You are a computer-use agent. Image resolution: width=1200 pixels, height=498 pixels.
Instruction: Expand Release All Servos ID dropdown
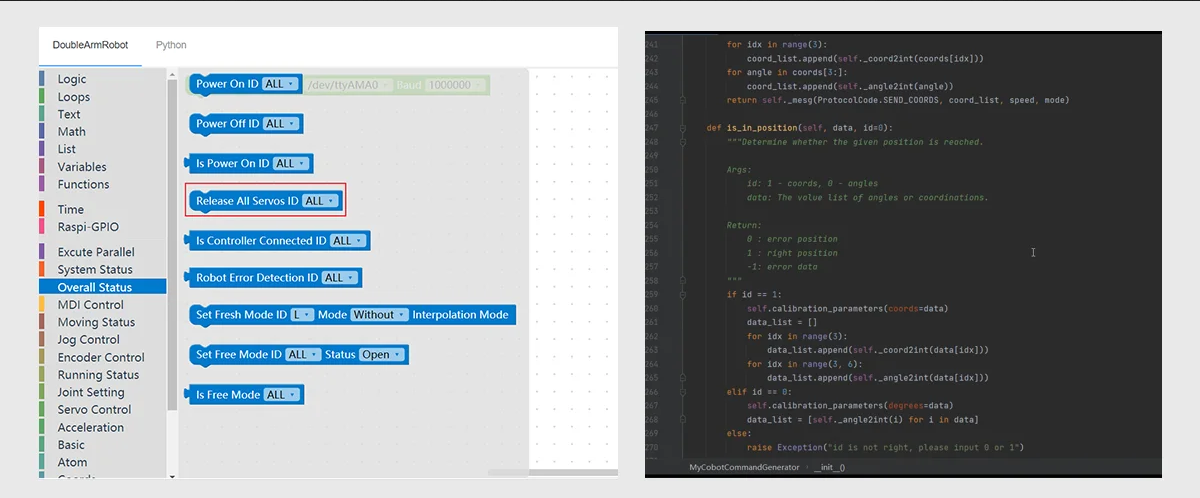point(319,201)
